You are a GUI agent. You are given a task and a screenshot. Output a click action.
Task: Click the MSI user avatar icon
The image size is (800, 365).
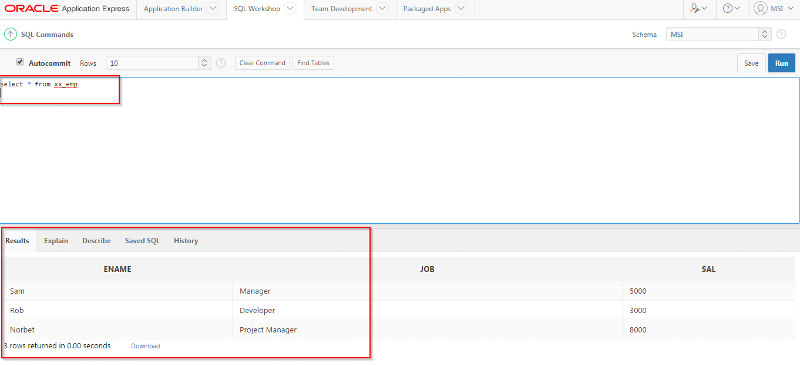point(761,9)
